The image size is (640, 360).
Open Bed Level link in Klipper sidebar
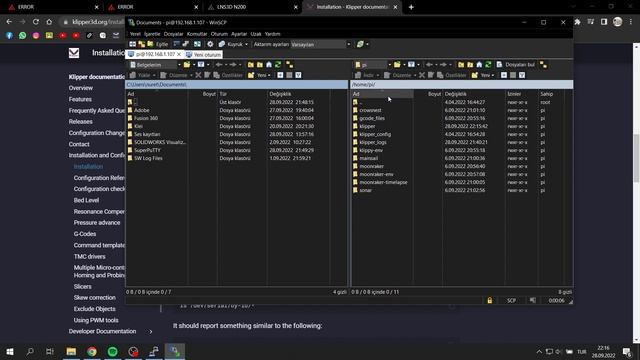(x=86, y=200)
